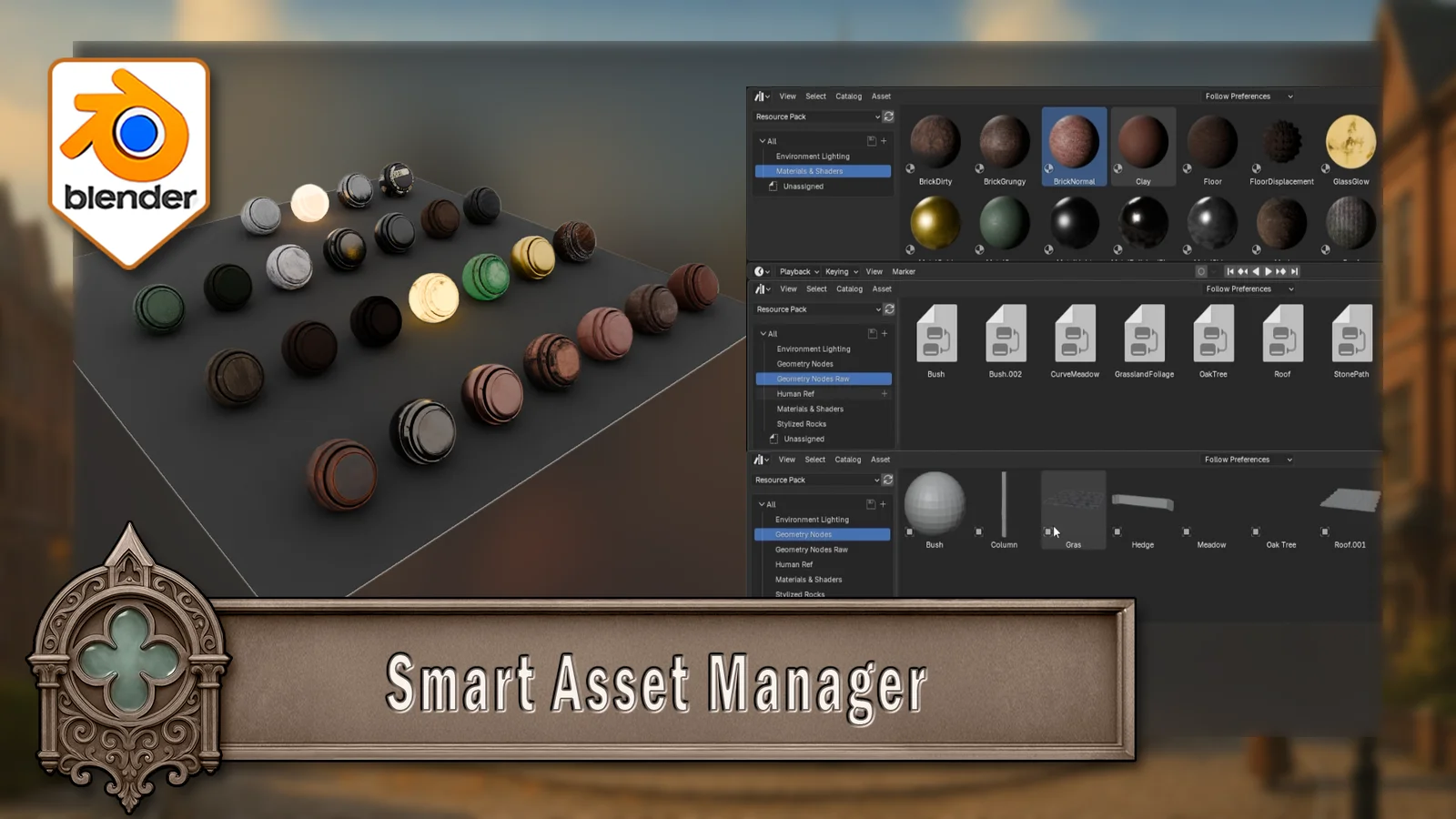Jump to the first frame of the animation
The image size is (1456, 819).
click(x=1231, y=271)
